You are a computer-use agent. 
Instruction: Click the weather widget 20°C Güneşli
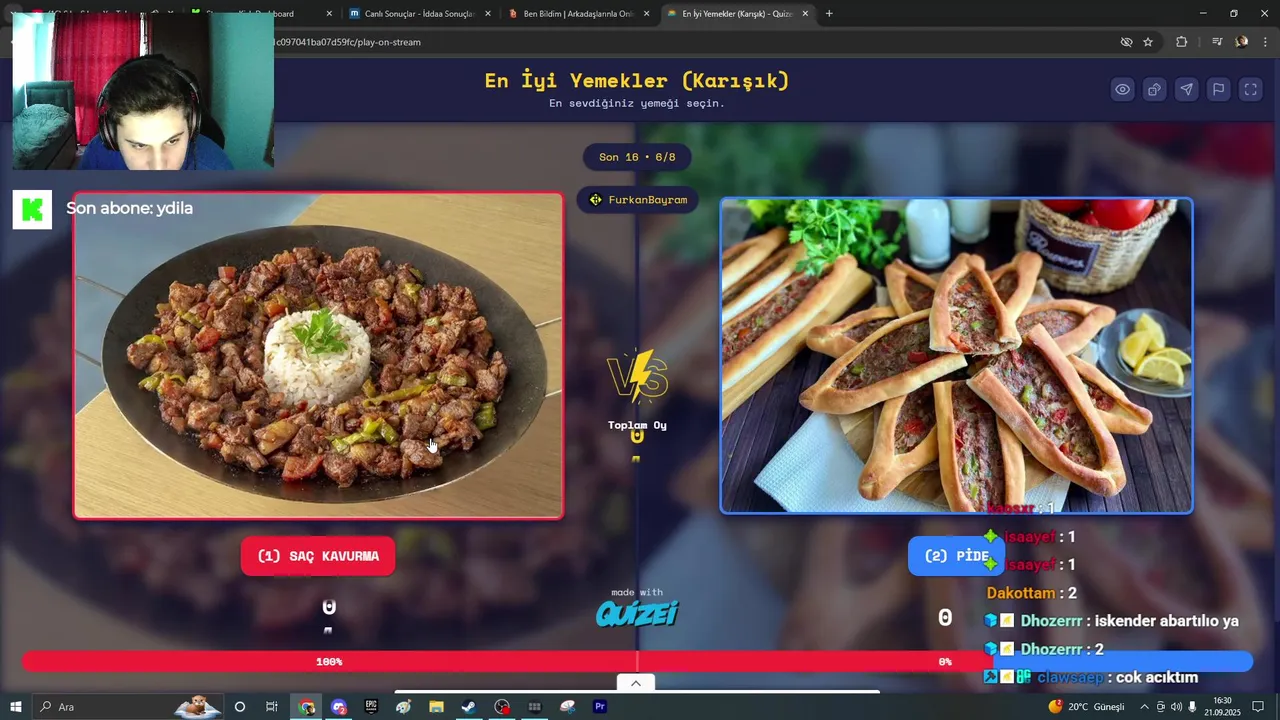[1086, 707]
